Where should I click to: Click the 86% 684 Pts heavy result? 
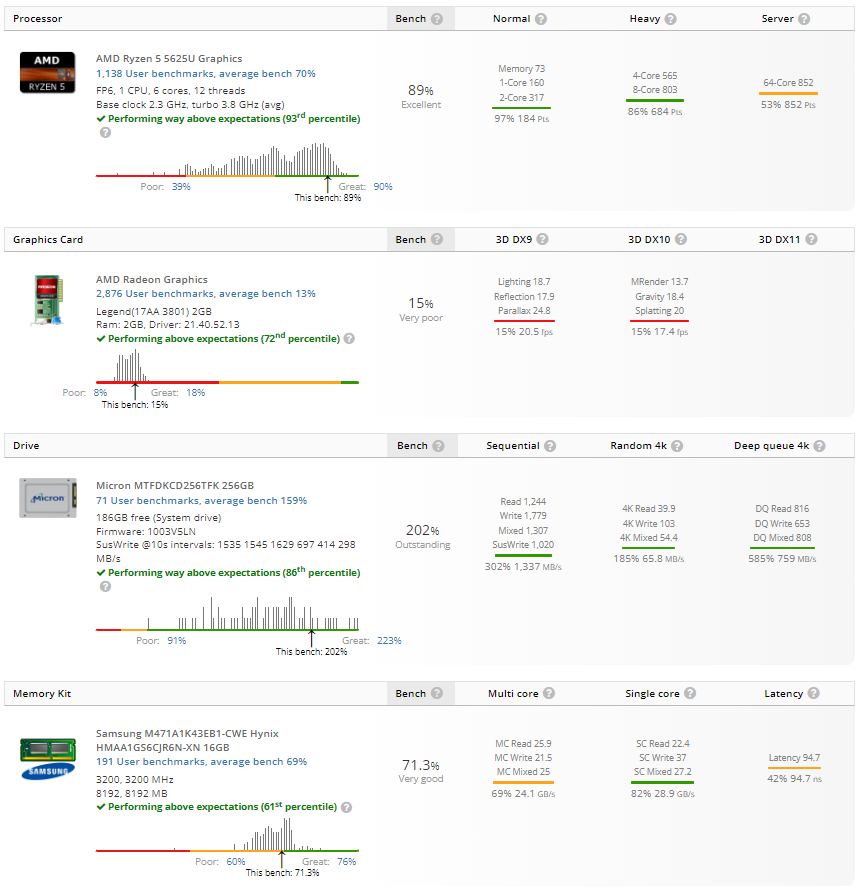[x=655, y=111]
